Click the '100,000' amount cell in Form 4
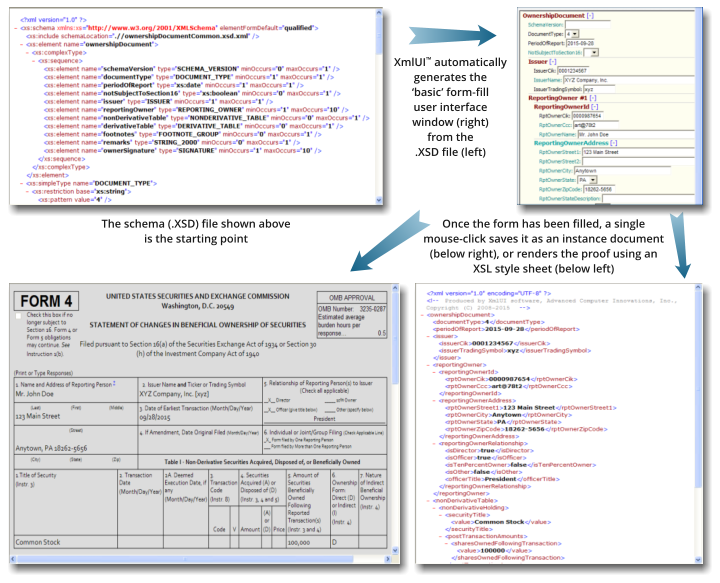The image size is (720, 583). tap(298, 543)
